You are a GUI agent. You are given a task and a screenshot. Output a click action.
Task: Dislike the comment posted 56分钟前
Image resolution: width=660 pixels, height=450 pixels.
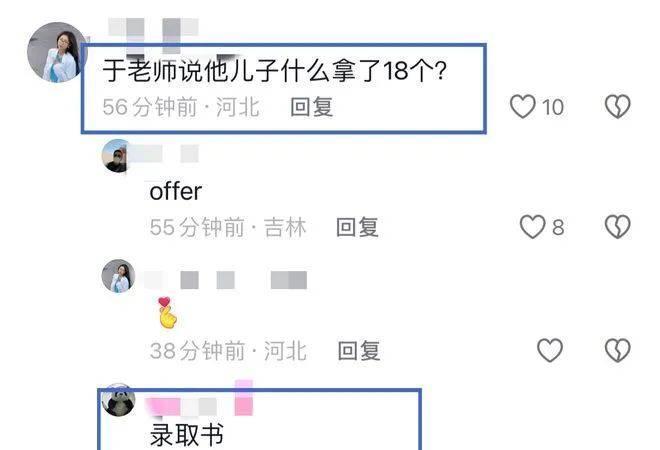617,107
